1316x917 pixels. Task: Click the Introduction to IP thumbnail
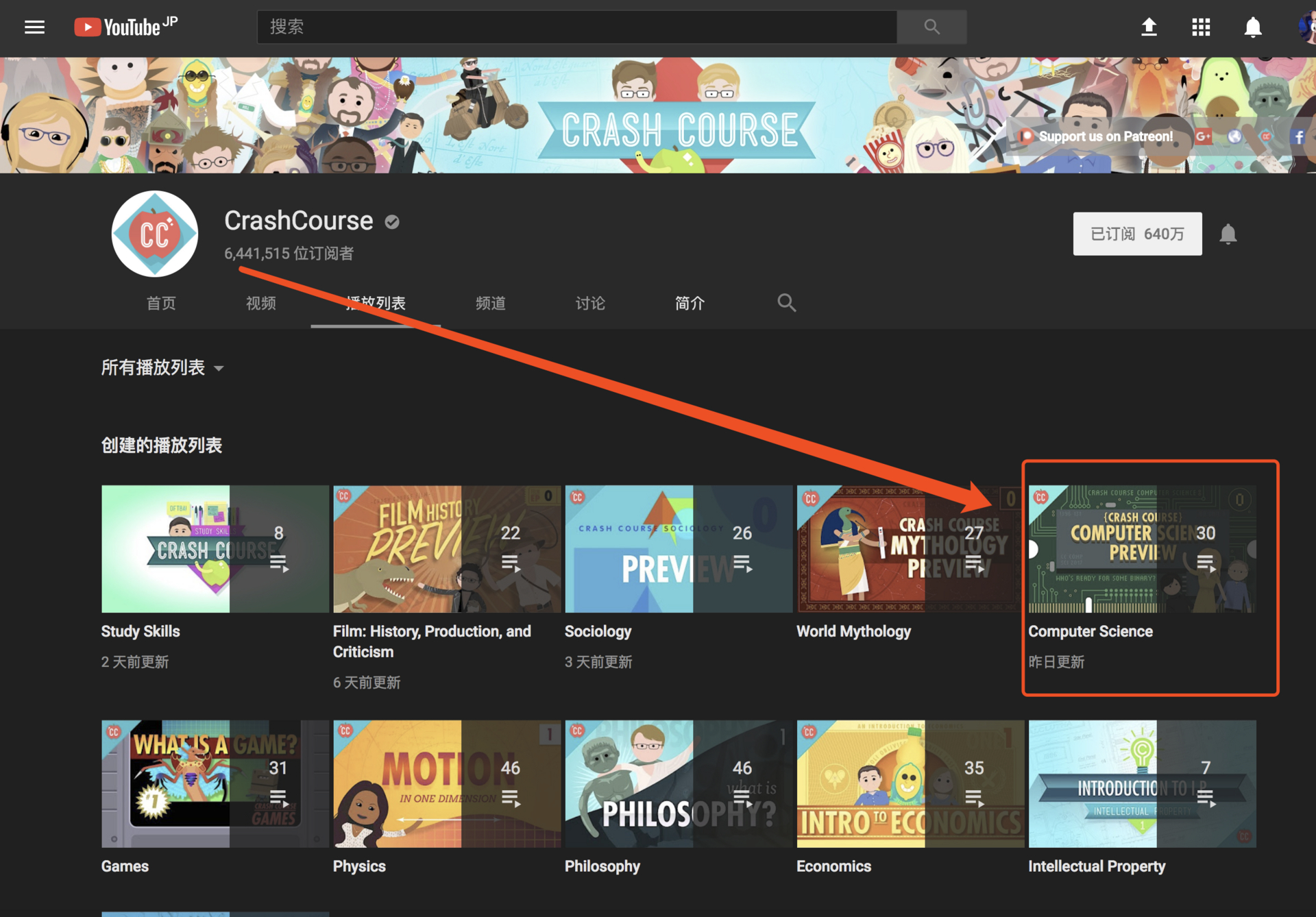pos(1142,784)
